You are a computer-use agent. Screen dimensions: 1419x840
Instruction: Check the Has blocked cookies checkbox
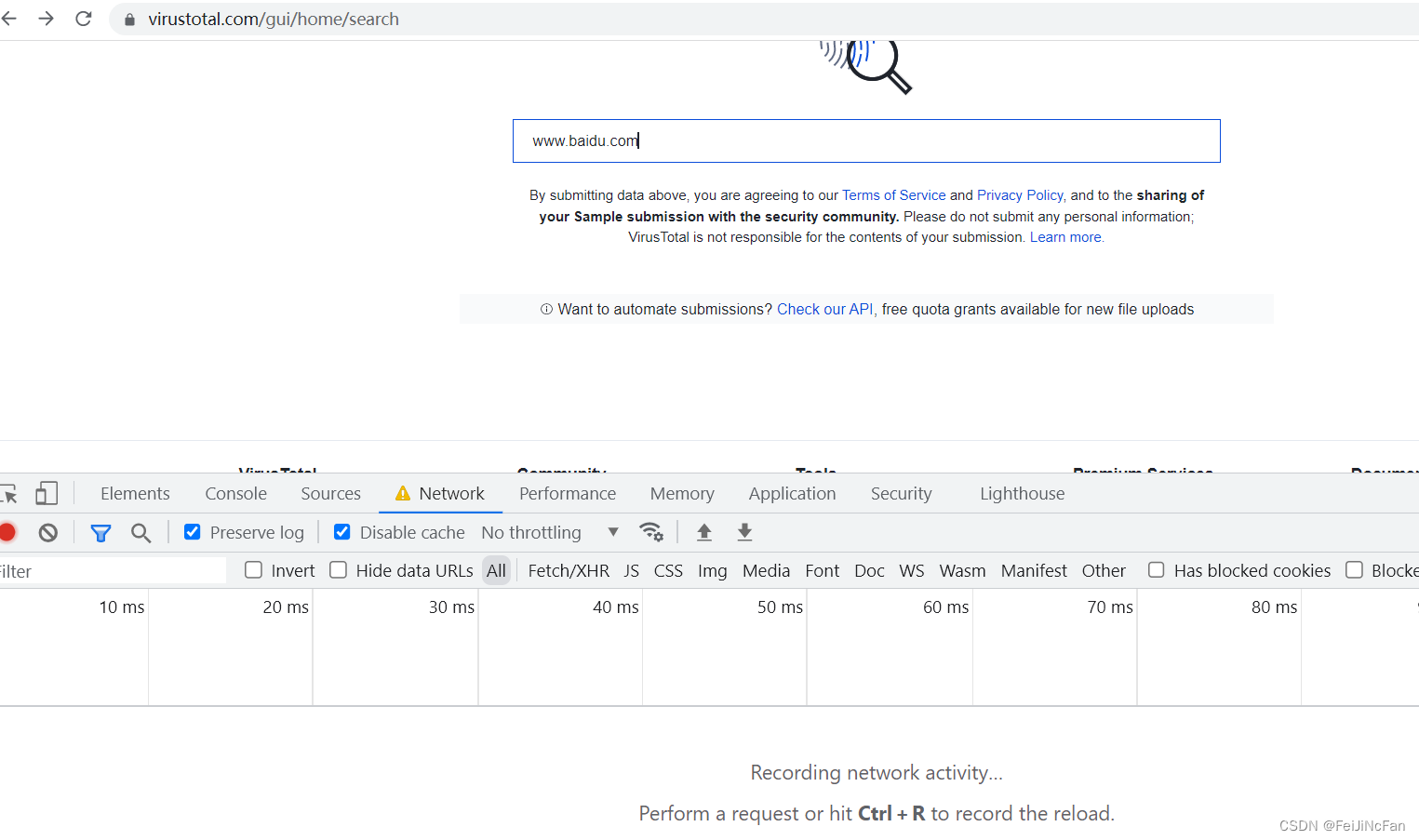[1156, 570]
